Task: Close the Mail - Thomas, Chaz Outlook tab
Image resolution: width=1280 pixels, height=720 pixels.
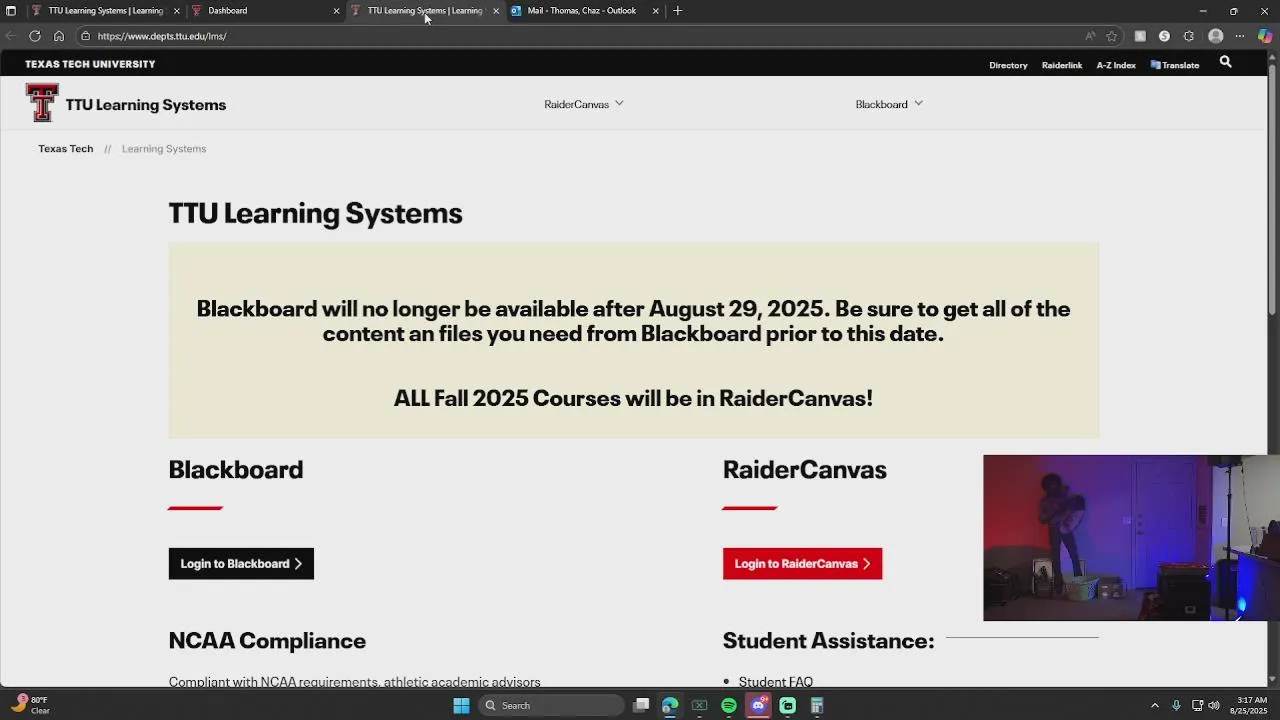Action: (x=656, y=11)
